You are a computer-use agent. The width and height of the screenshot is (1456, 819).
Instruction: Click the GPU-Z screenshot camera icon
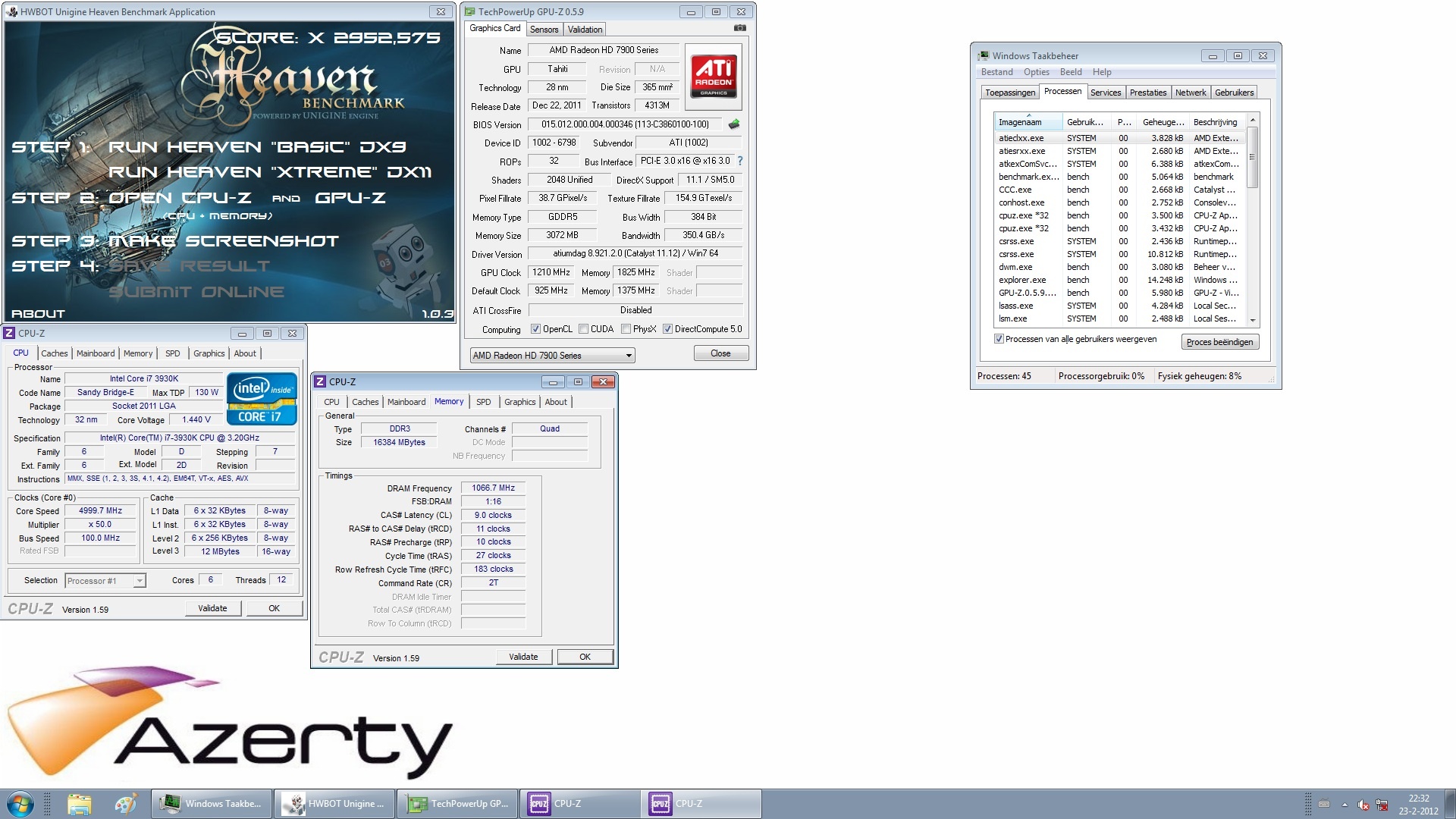point(739,29)
